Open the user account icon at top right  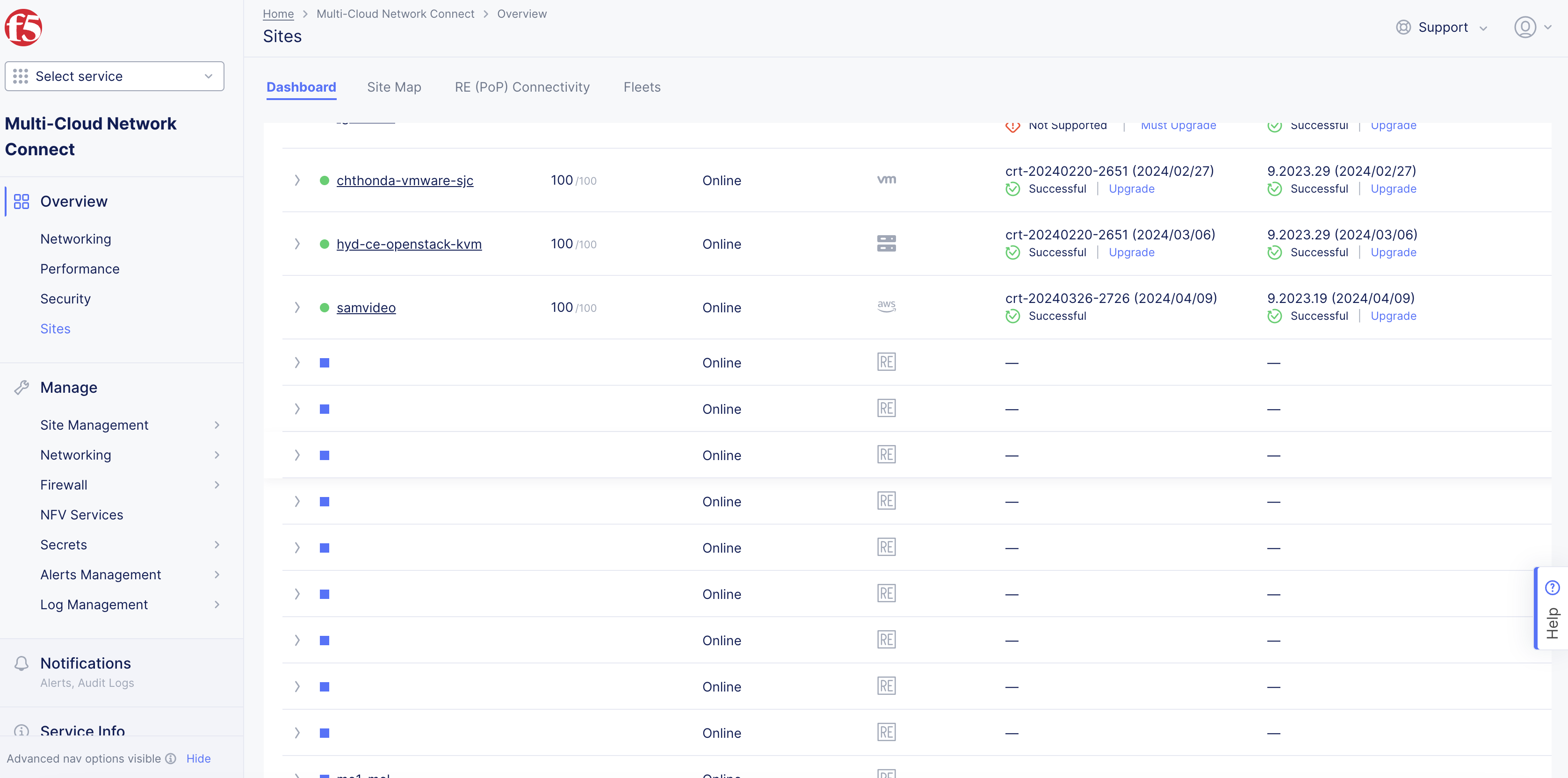(x=1526, y=27)
